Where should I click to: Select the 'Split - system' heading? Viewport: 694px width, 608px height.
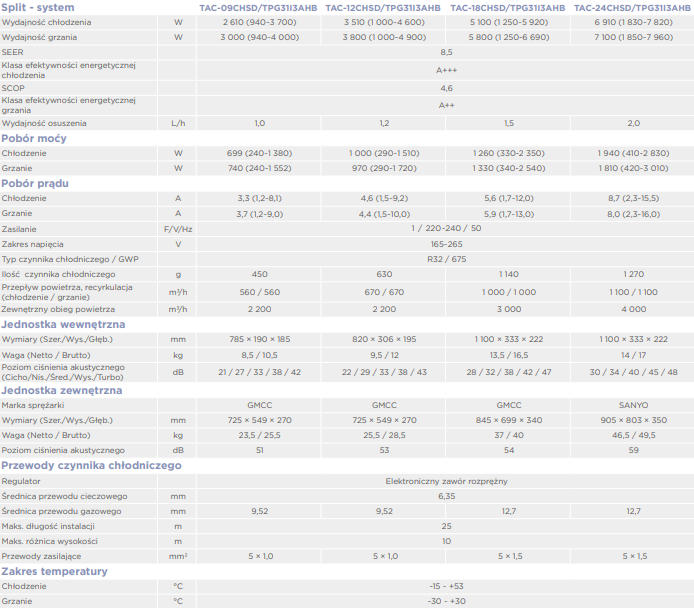coord(38,8)
